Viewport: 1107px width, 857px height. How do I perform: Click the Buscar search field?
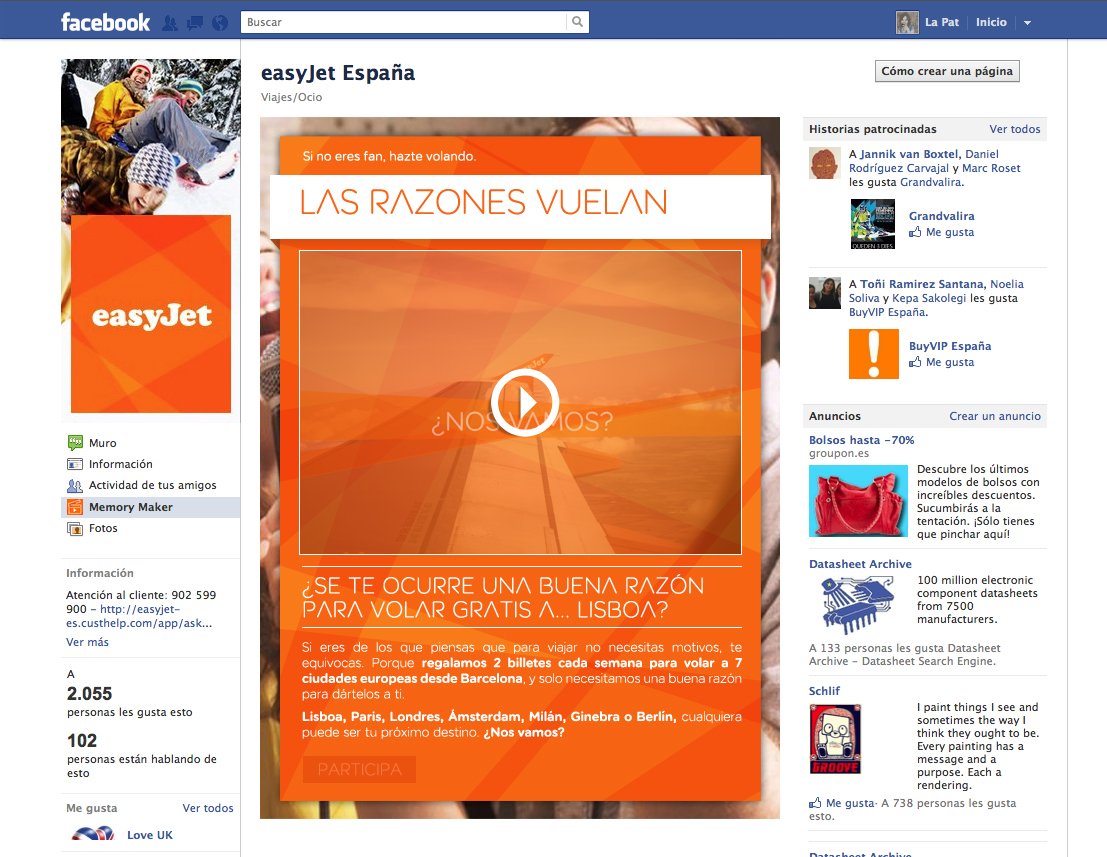tap(404, 22)
